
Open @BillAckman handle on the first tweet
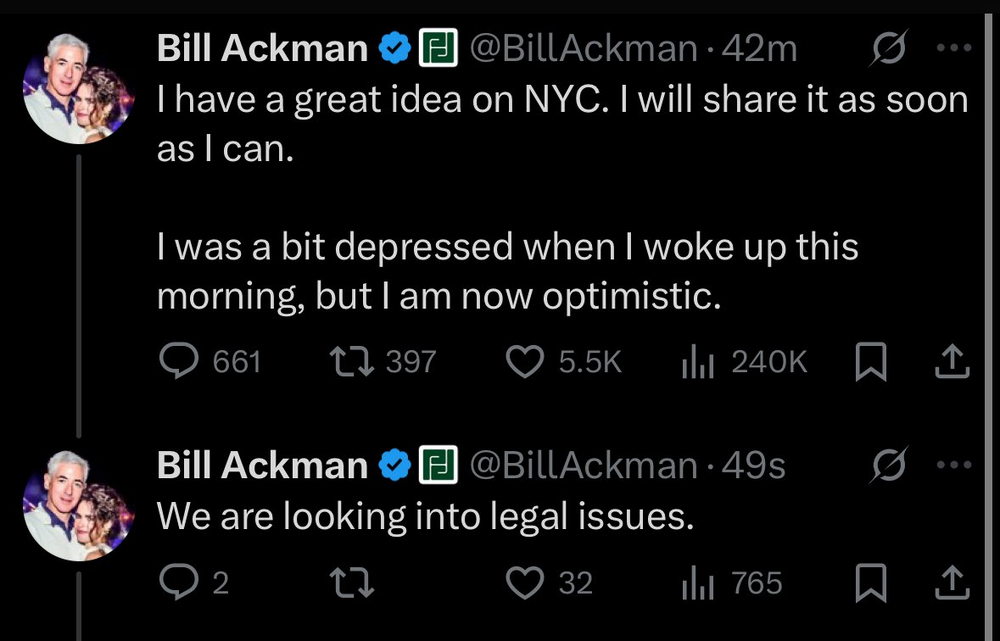[582, 47]
